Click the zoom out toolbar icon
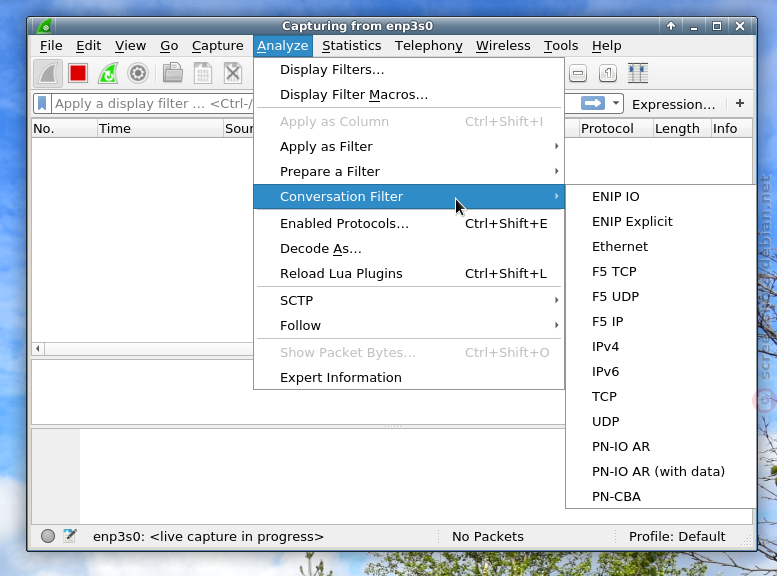Viewport: 777px width, 576px height. pos(578,73)
